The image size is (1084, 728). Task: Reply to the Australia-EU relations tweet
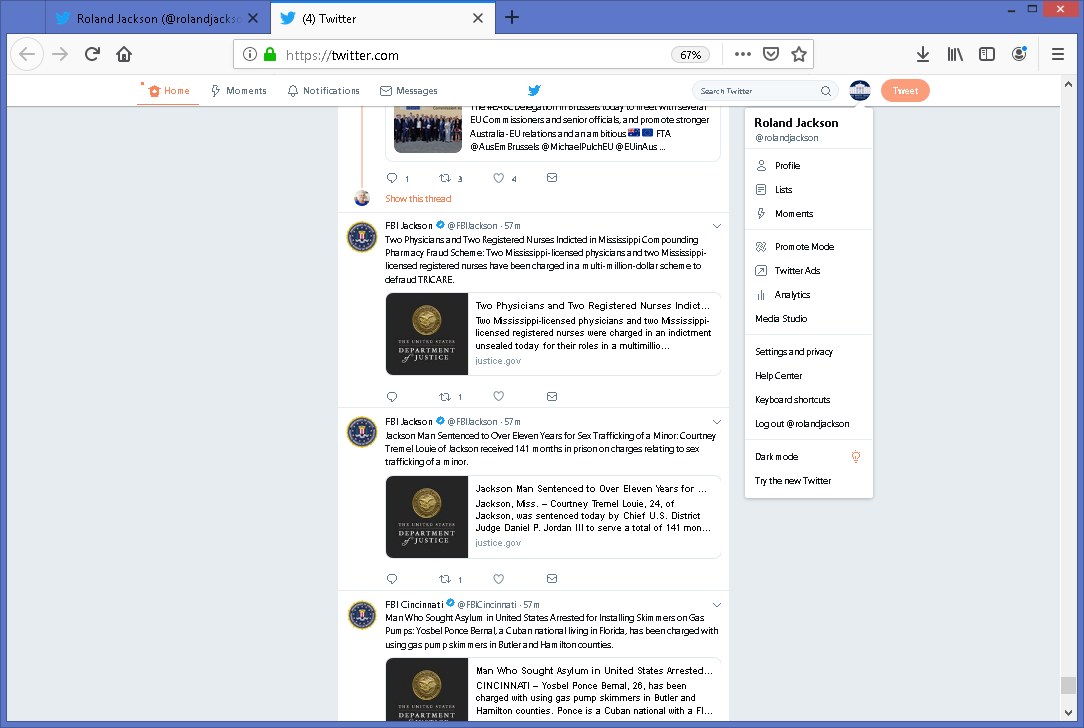(392, 178)
